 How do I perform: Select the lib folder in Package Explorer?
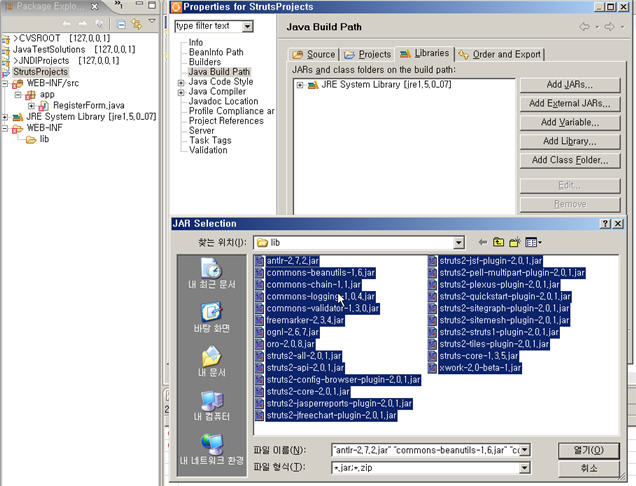pos(44,139)
